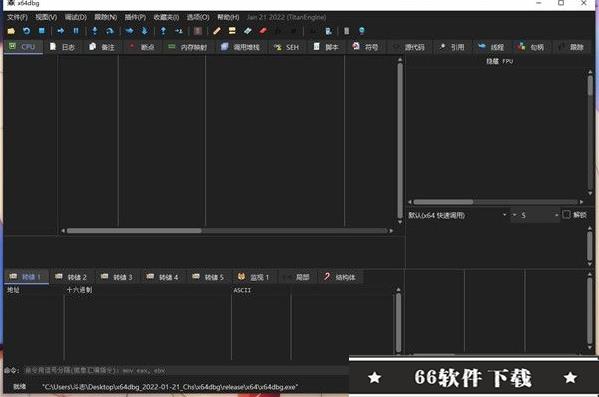Click the Run arrow toolbar icon
Screen dimensions: 599x397
click(x=60, y=31)
